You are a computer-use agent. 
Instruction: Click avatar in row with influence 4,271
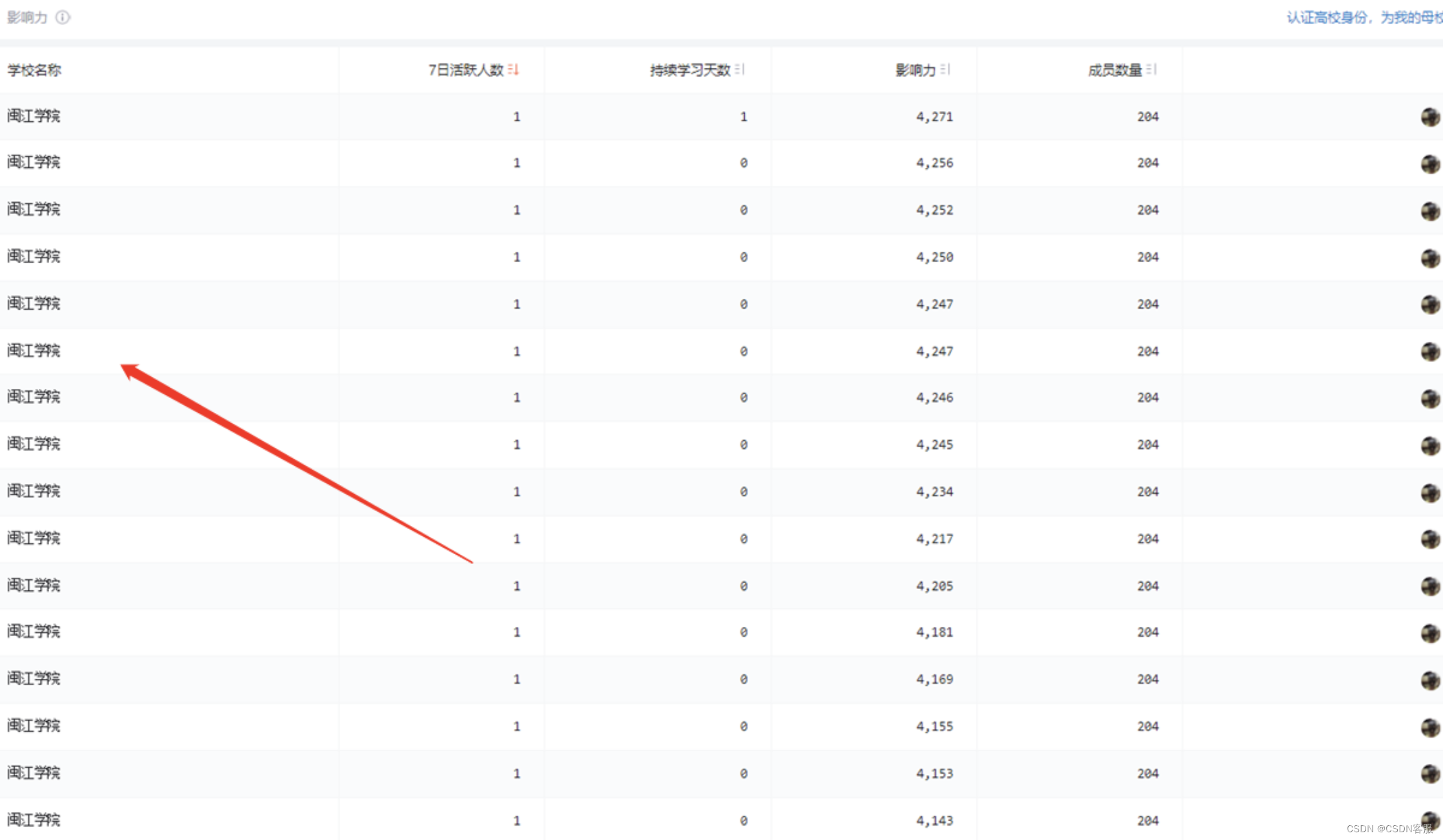pyautogui.click(x=1430, y=117)
